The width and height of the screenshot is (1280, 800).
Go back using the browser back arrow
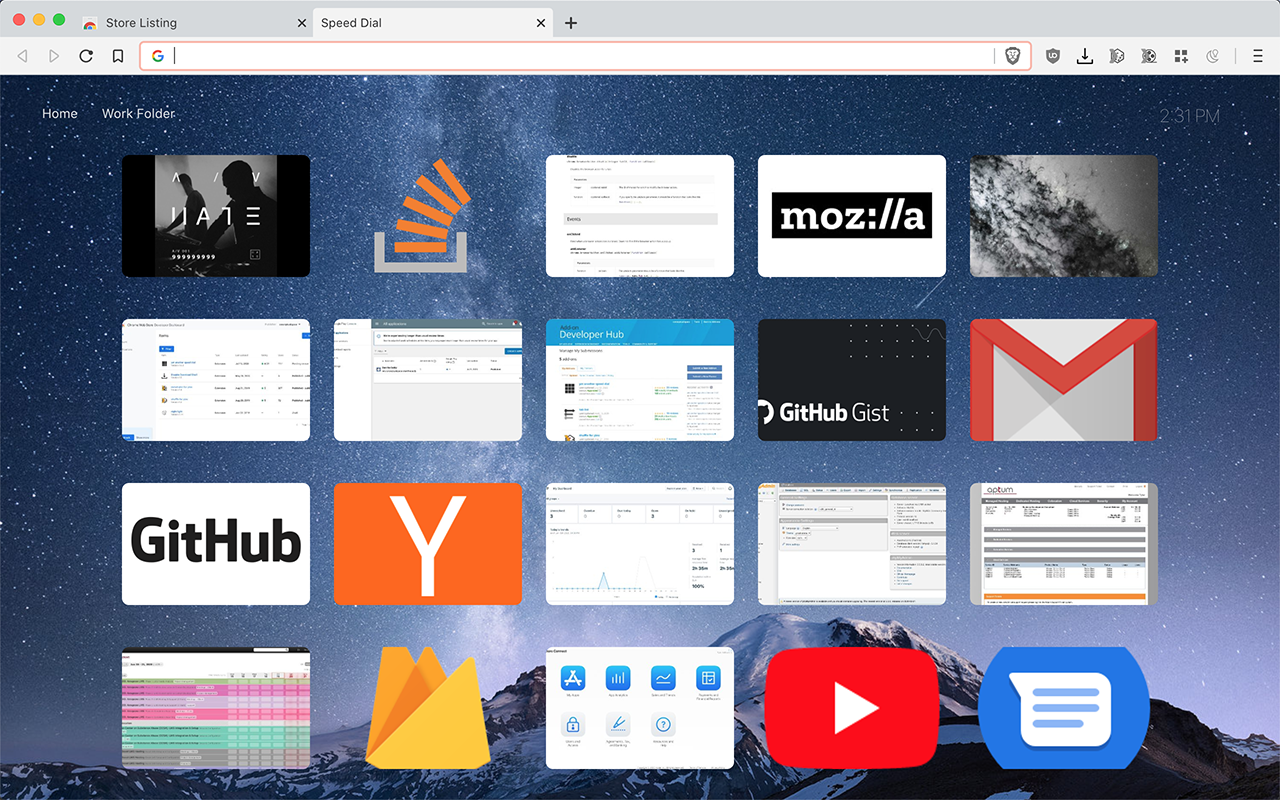pos(22,56)
